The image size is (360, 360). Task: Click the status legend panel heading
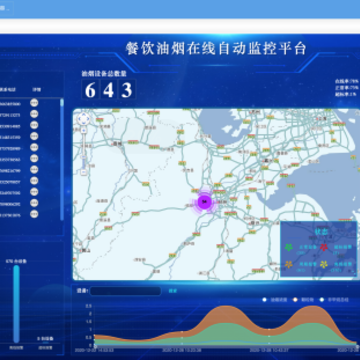pyautogui.click(x=321, y=231)
